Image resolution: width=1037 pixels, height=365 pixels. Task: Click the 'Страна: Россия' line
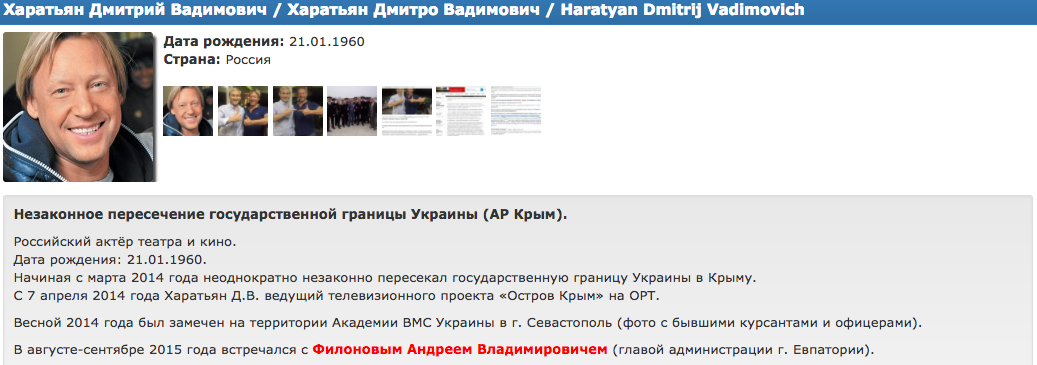tap(217, 60)
